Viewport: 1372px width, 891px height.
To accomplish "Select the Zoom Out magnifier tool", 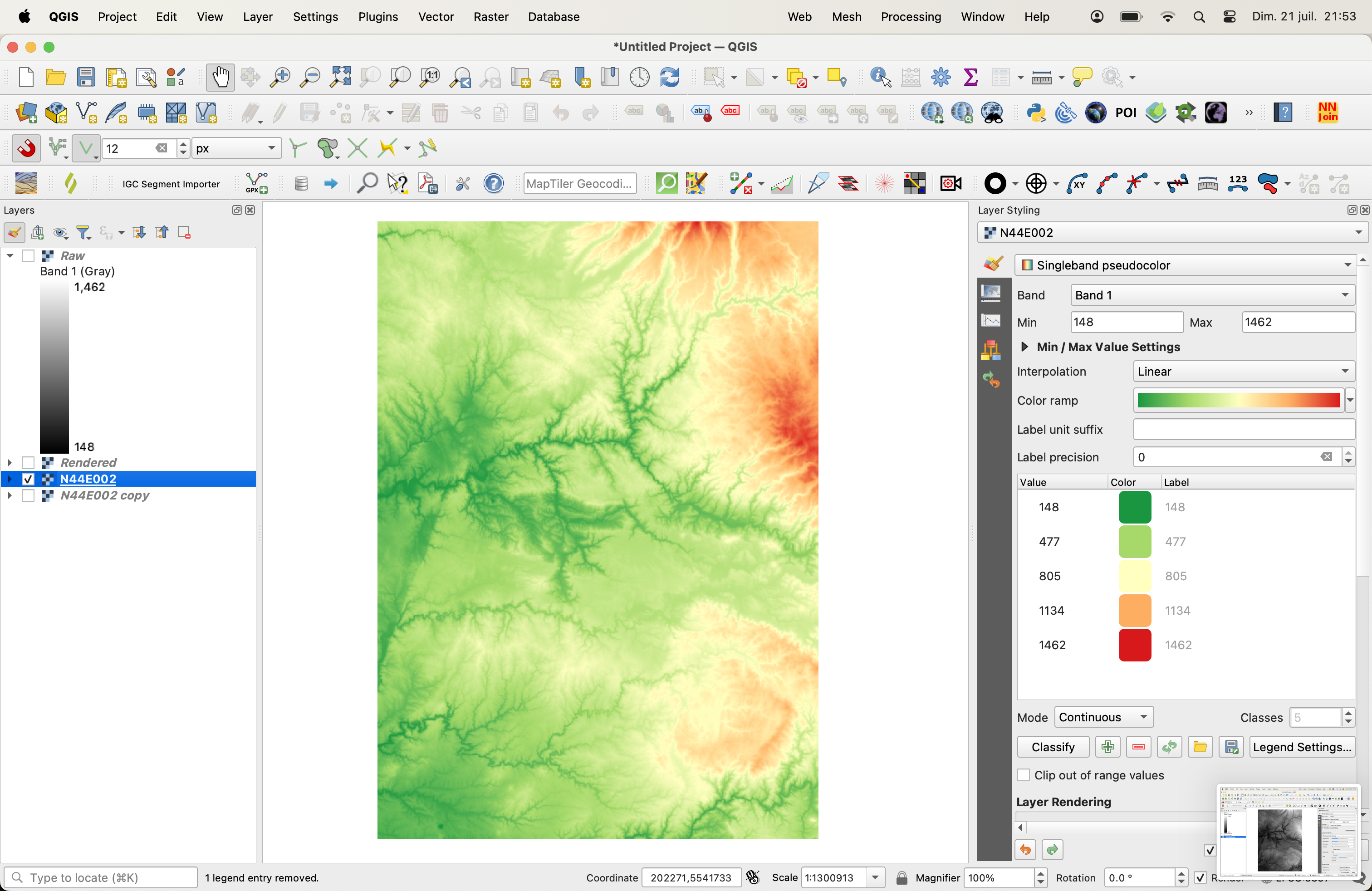I will pyautogui.click(x=311, y=77).
